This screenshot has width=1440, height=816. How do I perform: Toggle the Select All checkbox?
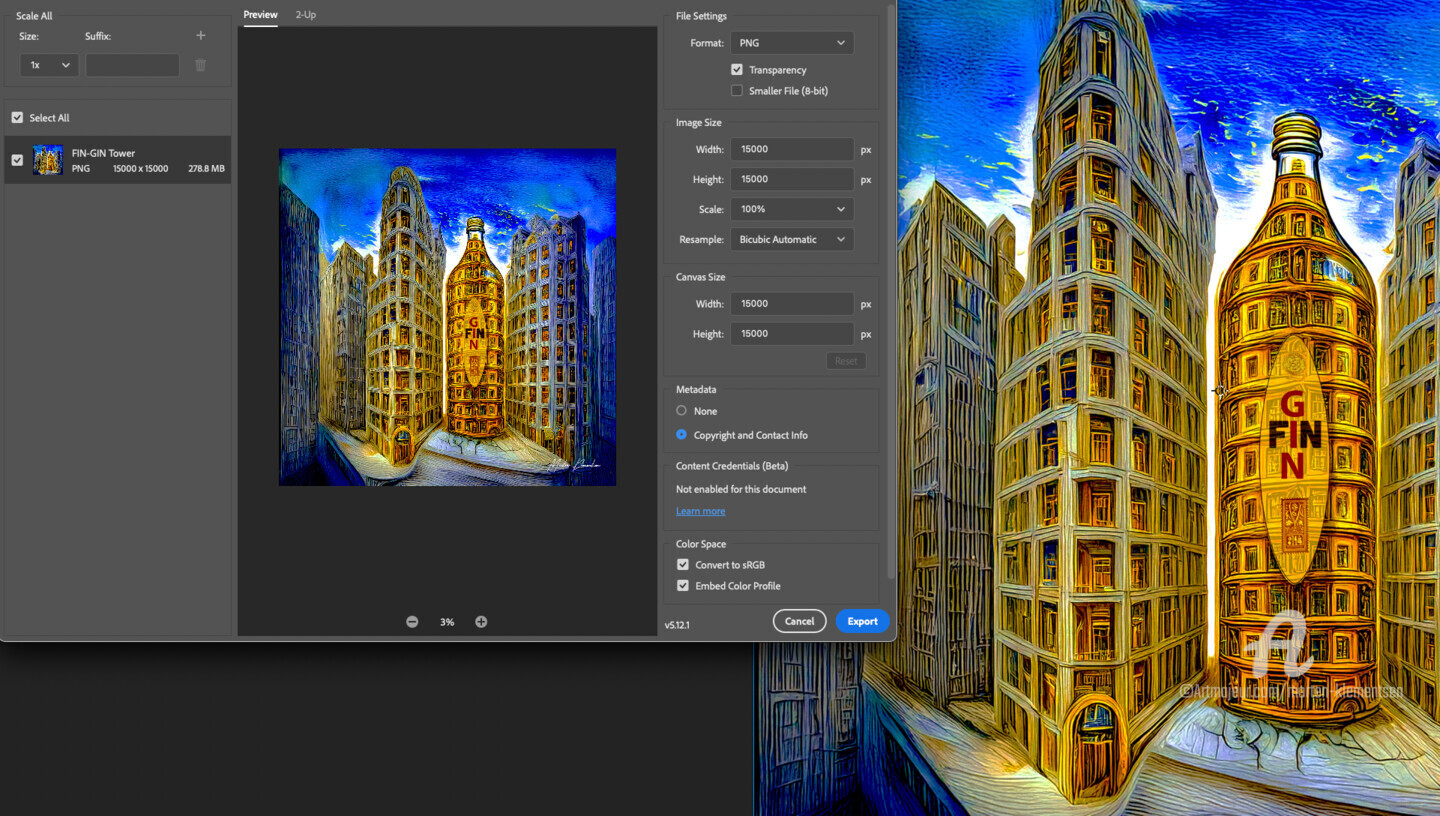(x=17, y=118)
